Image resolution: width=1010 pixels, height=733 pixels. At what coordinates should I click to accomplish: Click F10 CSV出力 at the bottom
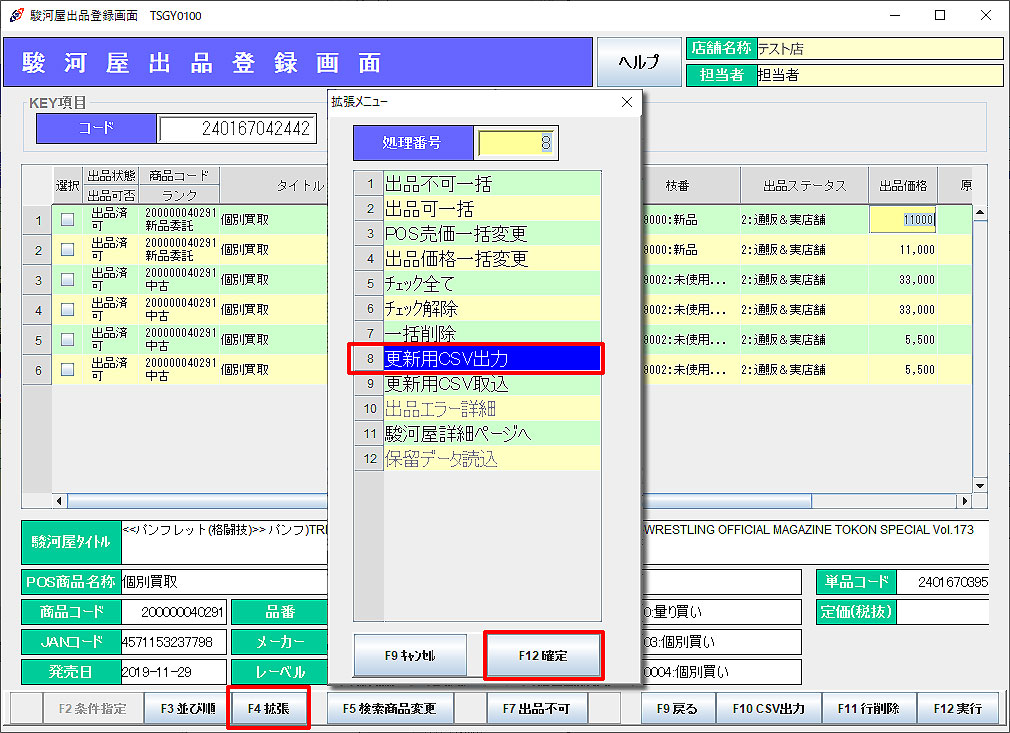coord(768,708)
